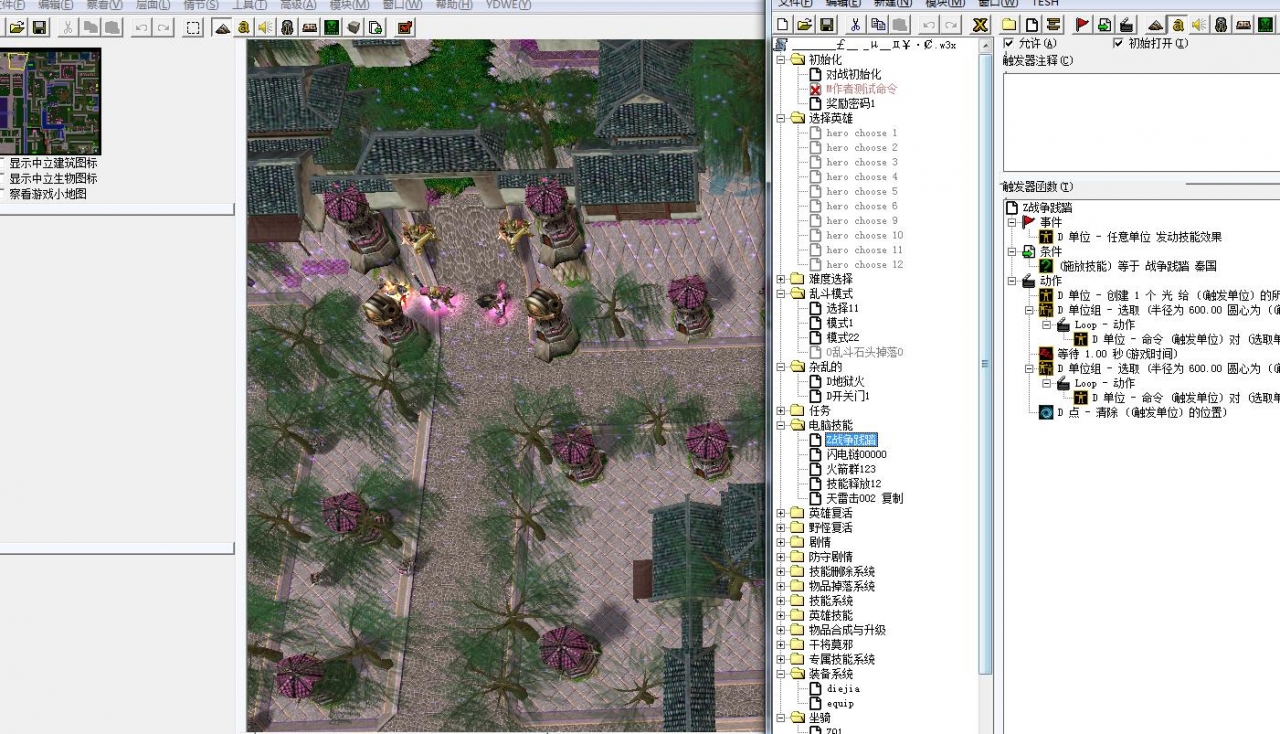Click the Test Map icon

click(404, 27)
